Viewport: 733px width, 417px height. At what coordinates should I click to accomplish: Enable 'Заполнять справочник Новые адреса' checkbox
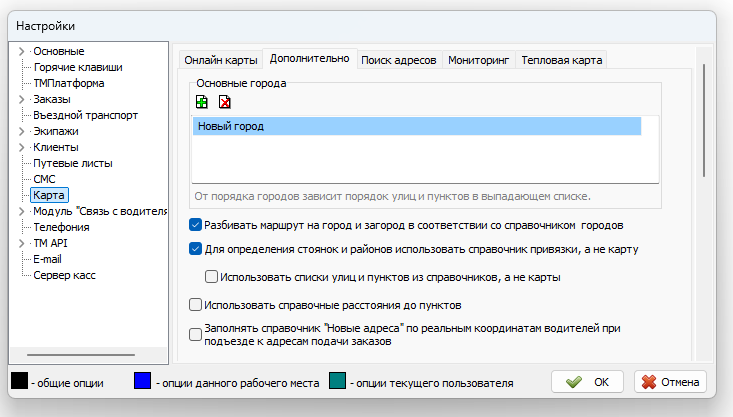(195, 335)
